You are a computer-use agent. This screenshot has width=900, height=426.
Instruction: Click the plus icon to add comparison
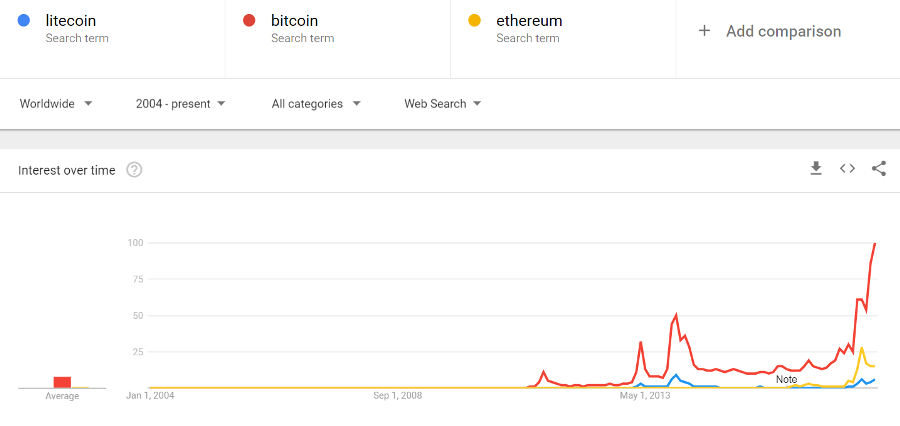tap(704, 31)
